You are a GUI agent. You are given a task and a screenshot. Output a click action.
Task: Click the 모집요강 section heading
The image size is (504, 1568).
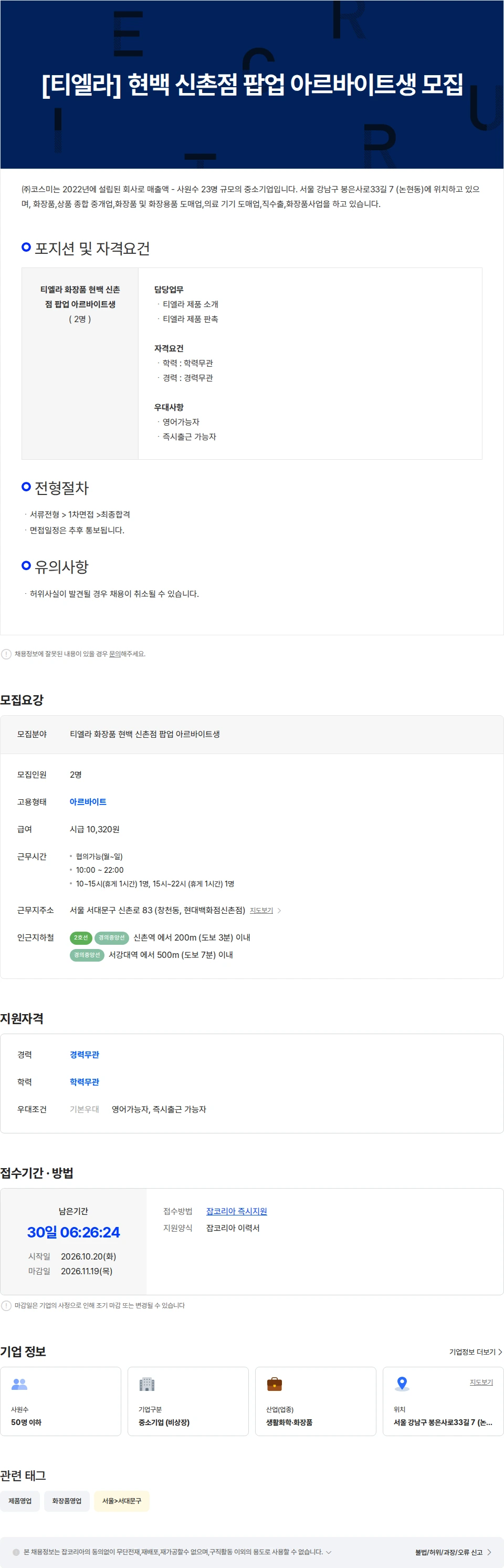click(x=22, y=699)
